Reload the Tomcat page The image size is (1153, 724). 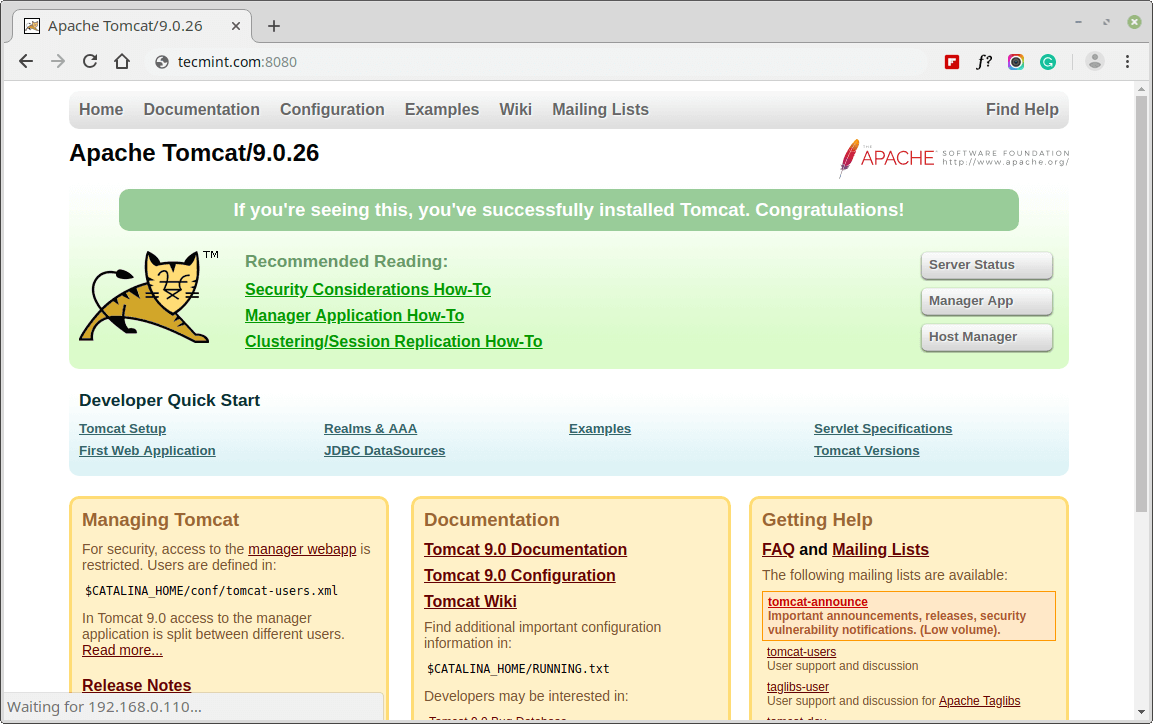(90, 62)
